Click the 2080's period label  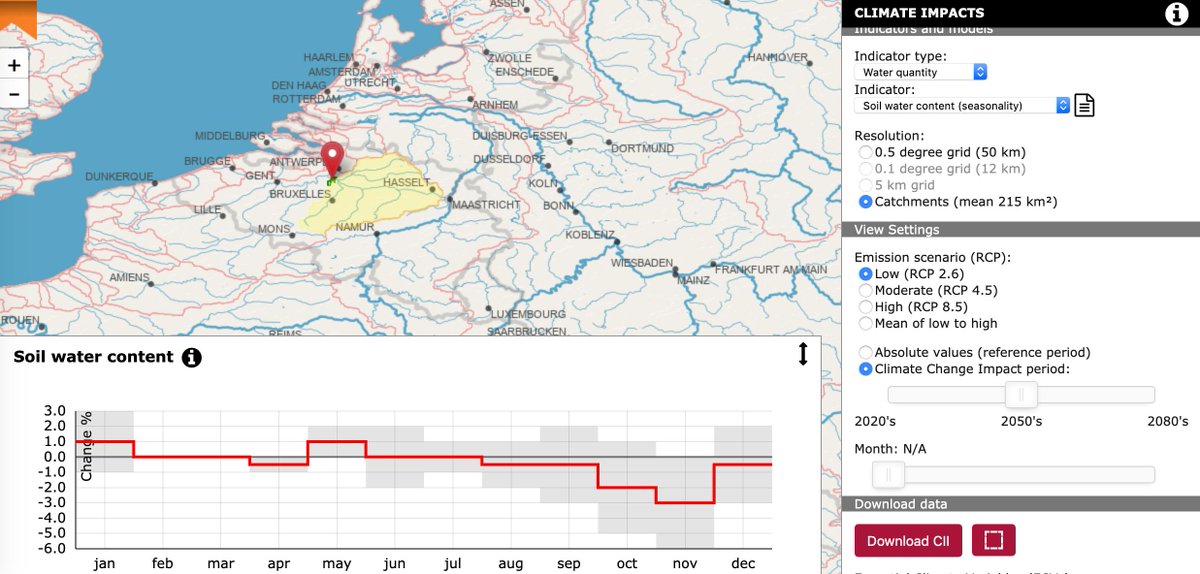tap(1167, 421)
